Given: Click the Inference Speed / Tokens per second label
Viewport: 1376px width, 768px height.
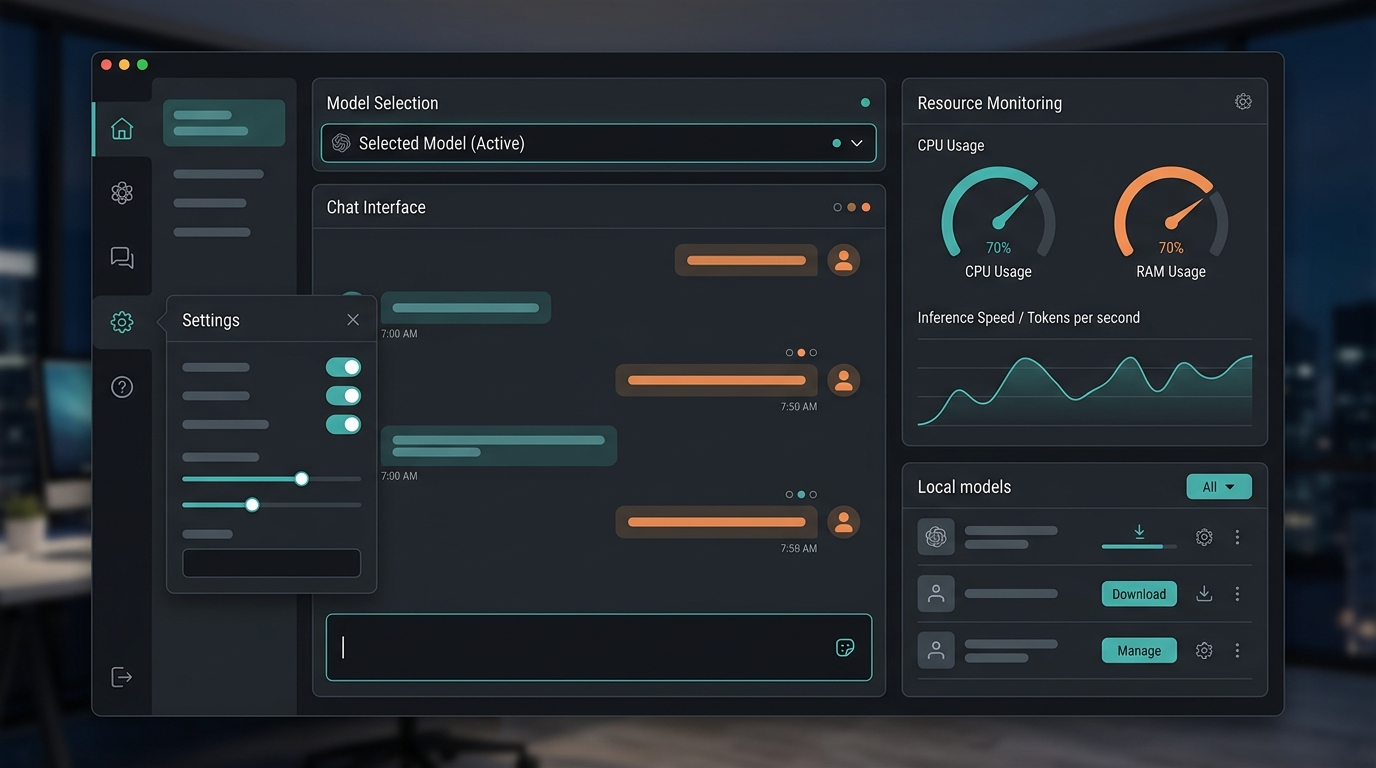Looking at the screenshot, I should 1029,318.
